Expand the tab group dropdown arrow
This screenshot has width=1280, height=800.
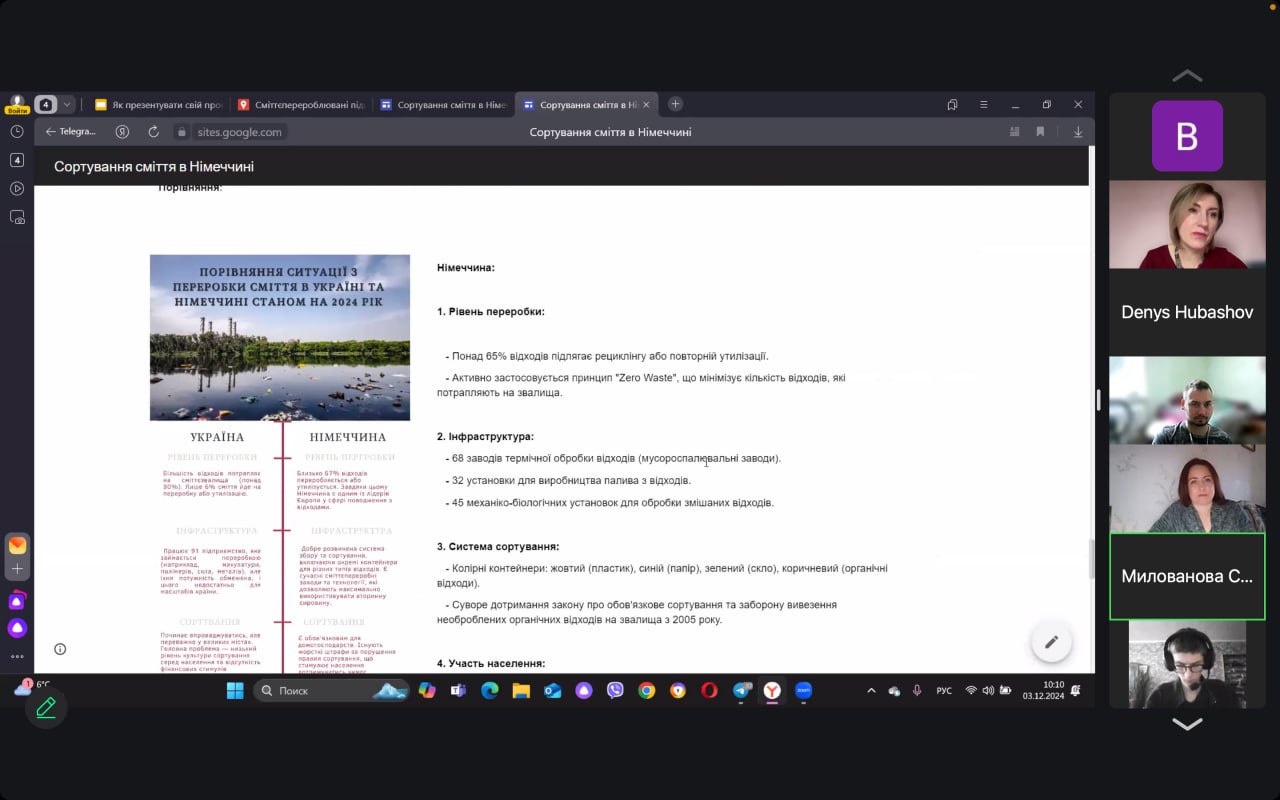[67, 104]
